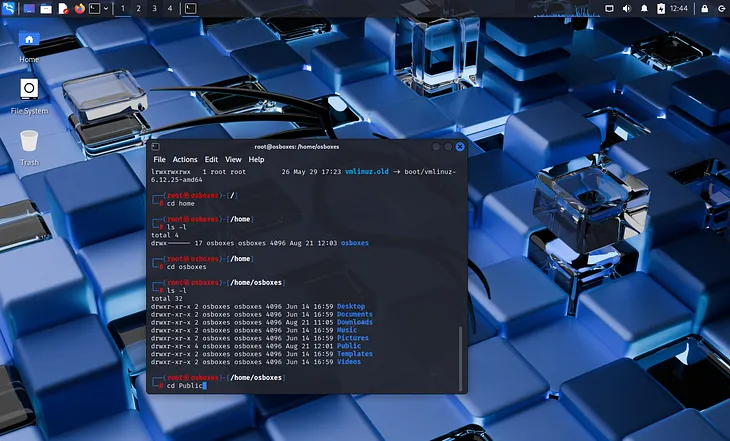Open the terminal View menu

pos(233,159)
